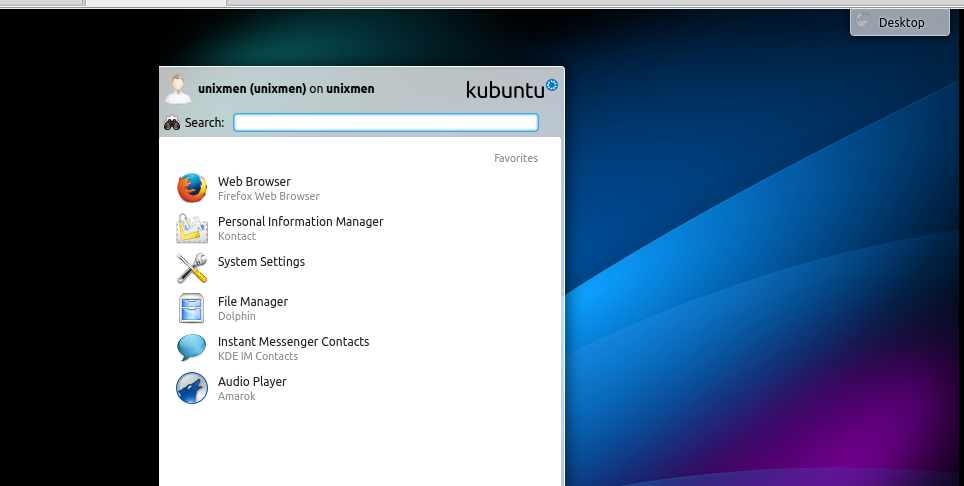The height and width of the screenshot is (486, 964).
Task: Launch Kontact via its mail icon
Action: tap(192, 228)
